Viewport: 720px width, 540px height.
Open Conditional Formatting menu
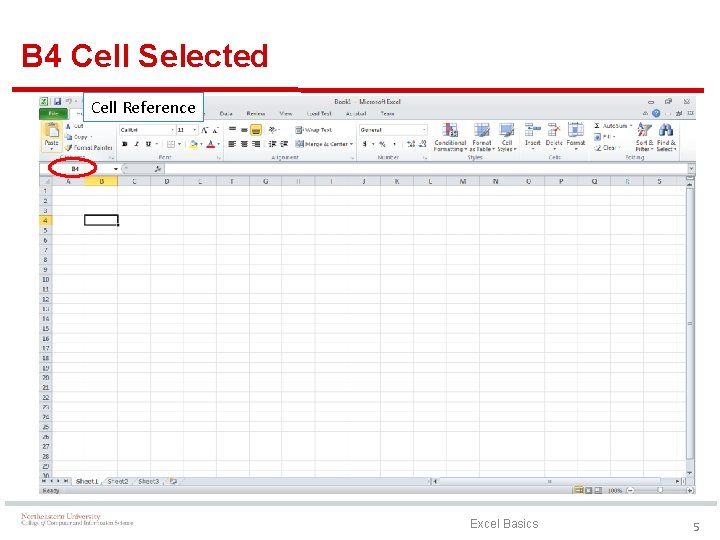click(x=450, y=137)
